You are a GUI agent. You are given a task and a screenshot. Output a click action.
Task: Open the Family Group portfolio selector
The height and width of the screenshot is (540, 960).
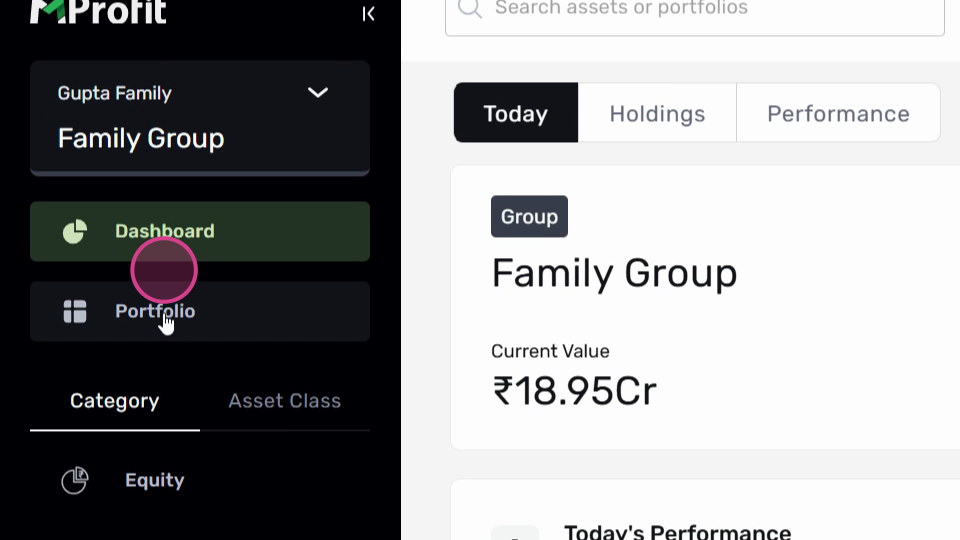click(200, 118)
